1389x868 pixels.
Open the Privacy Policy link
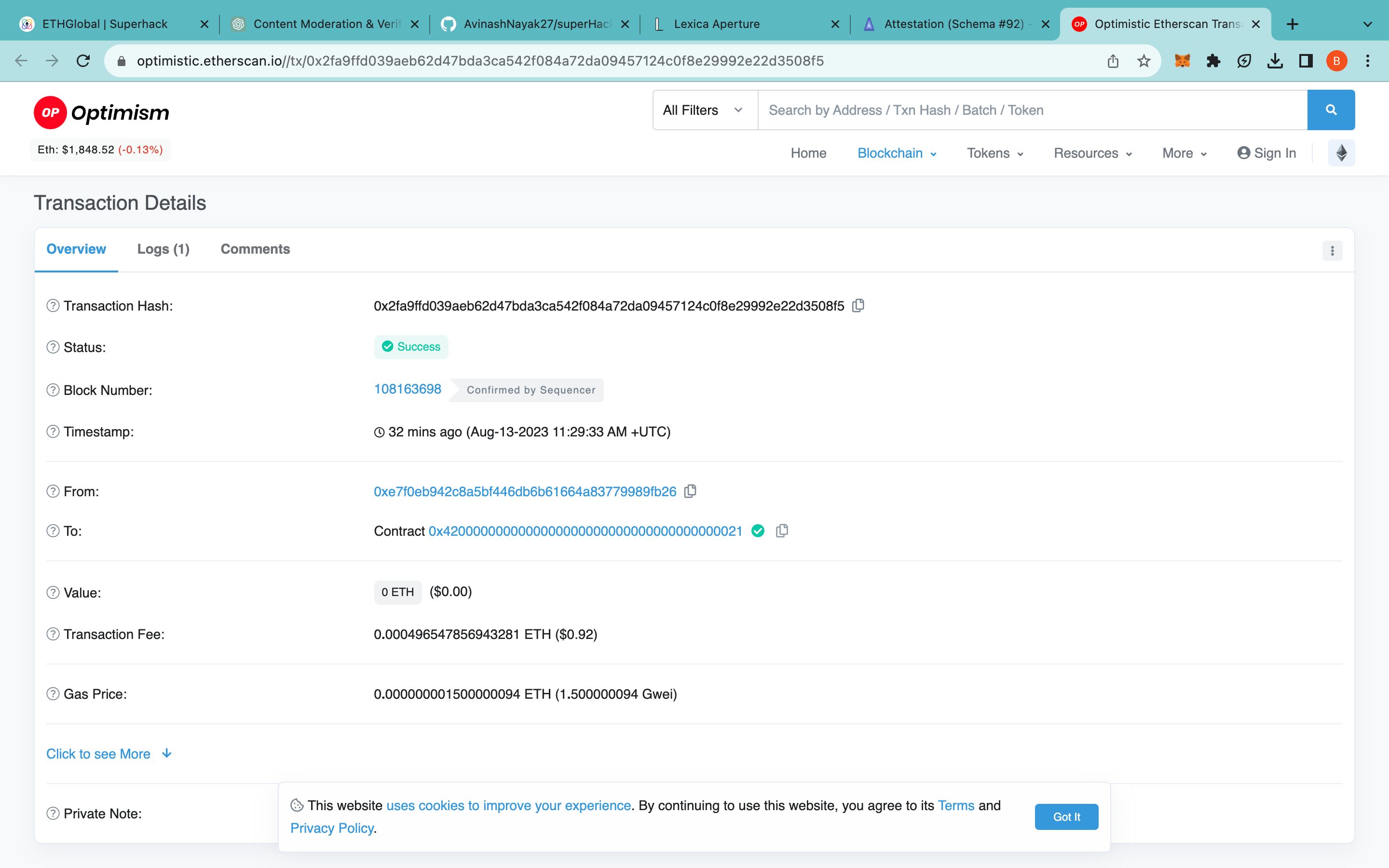coord(332,828)
